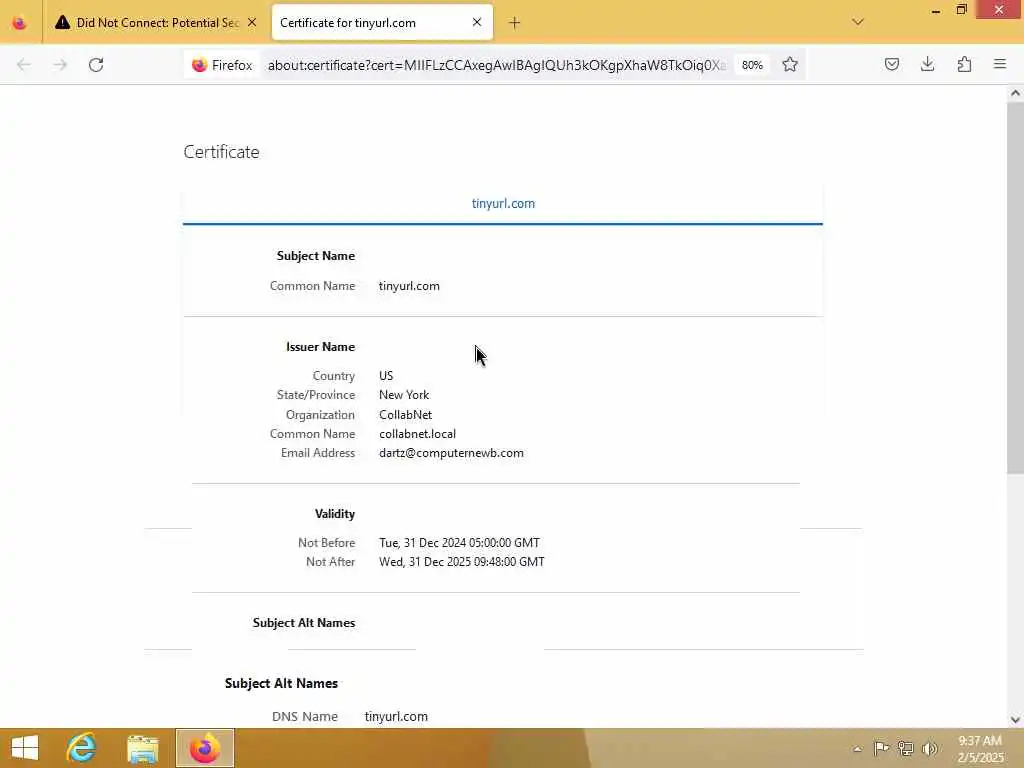1024x768 pixels.
Task: Go forward one page
Action: coord(60,65)
